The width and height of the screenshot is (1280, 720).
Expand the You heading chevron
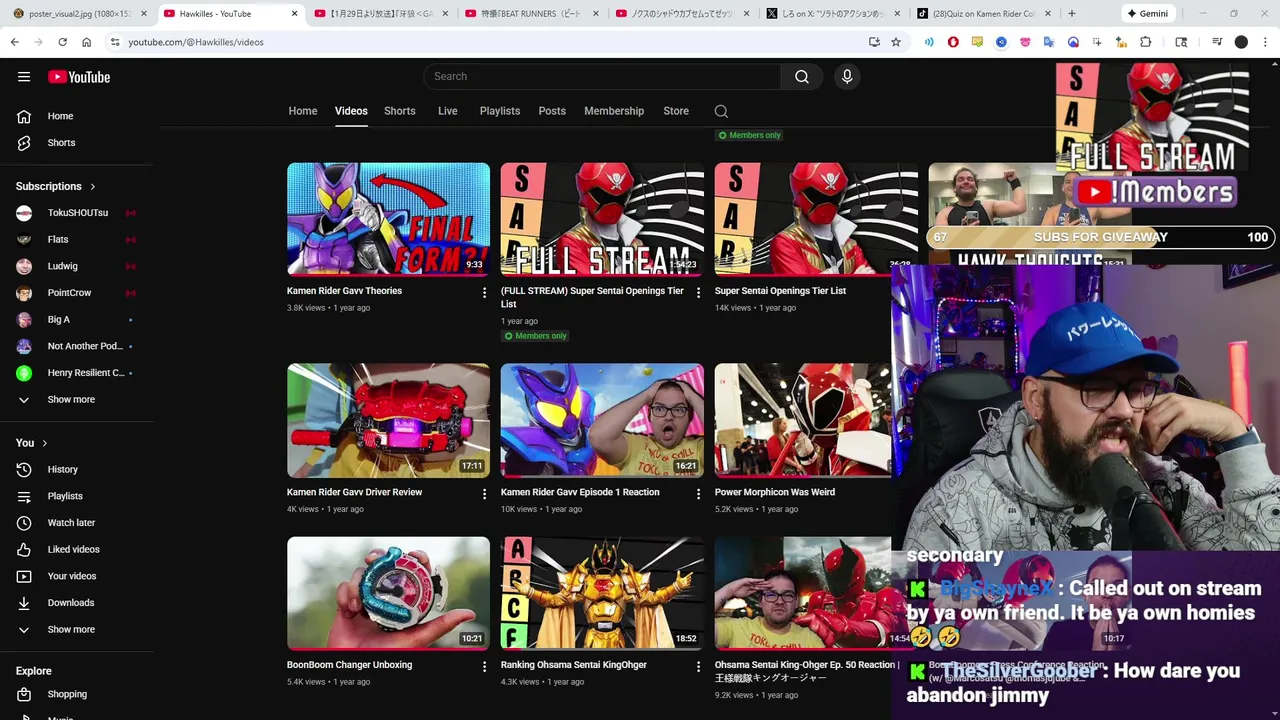coord(44,443)
